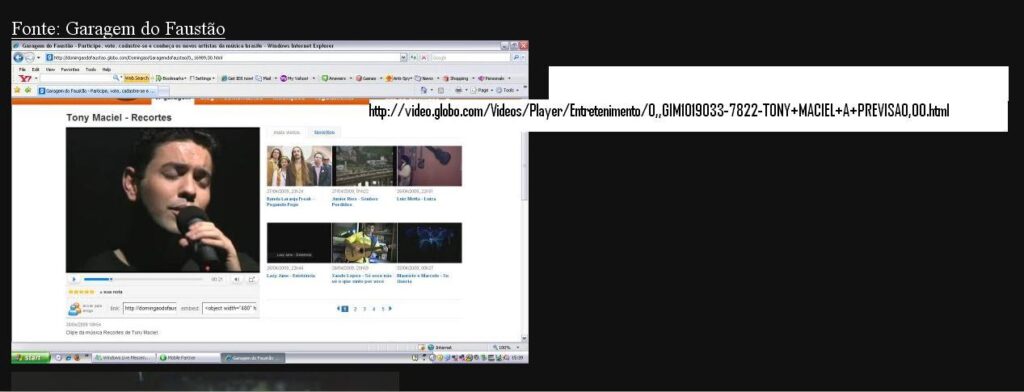
Task: Switch to the 'mais vistos' tab
Action: 287,132
